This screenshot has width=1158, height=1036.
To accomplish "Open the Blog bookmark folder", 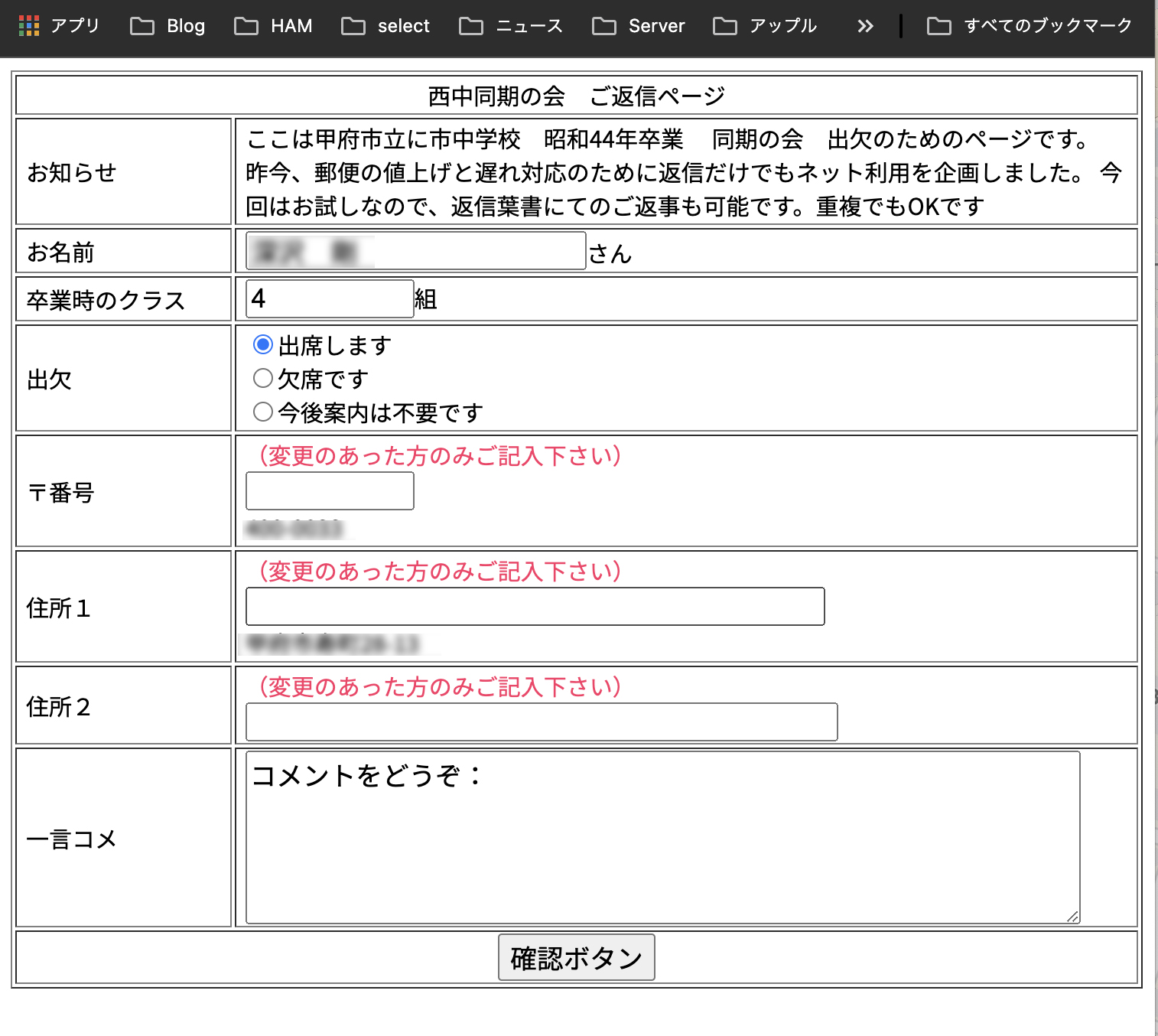I will coord(168,26).
